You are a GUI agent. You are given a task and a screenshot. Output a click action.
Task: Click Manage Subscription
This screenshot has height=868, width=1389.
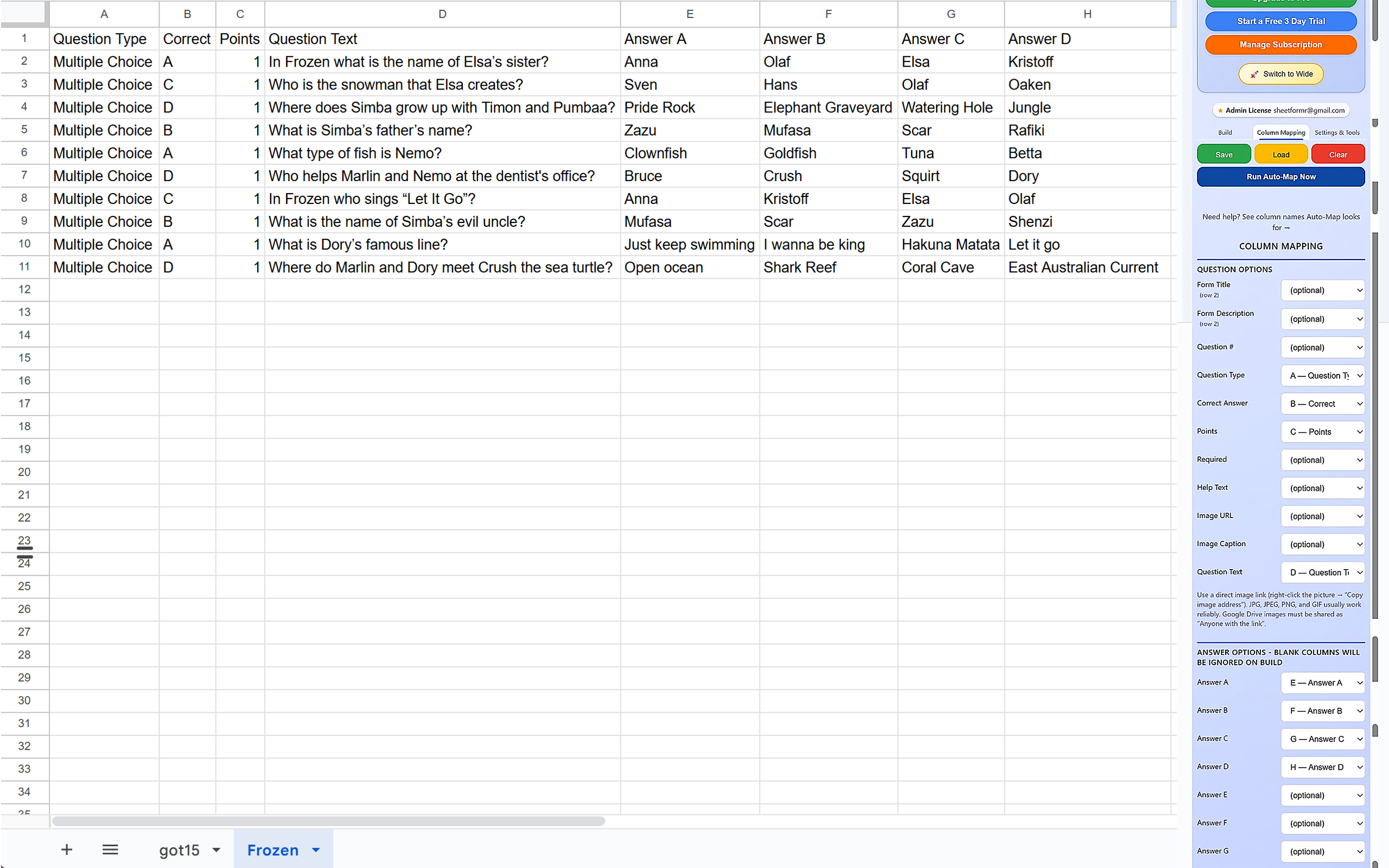pyautogui.click(x=1280, y=44)
